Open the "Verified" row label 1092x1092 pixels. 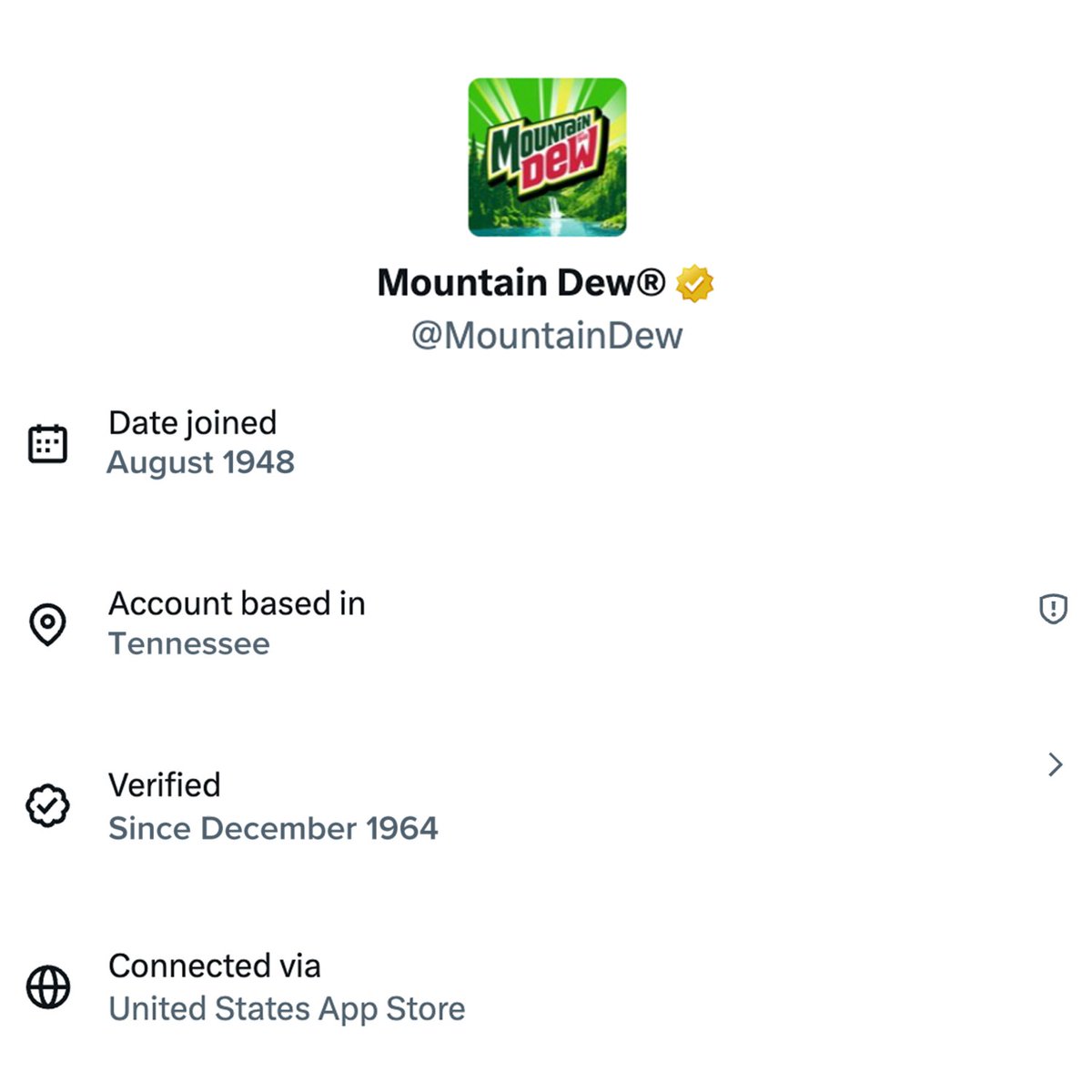[x=165, y=784]
